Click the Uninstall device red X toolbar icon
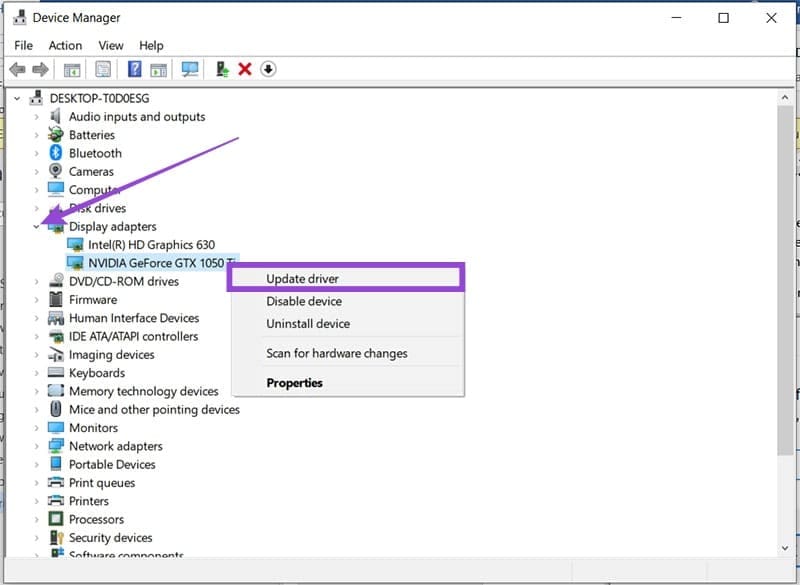 pyautogui.click(x=245, y=68)
